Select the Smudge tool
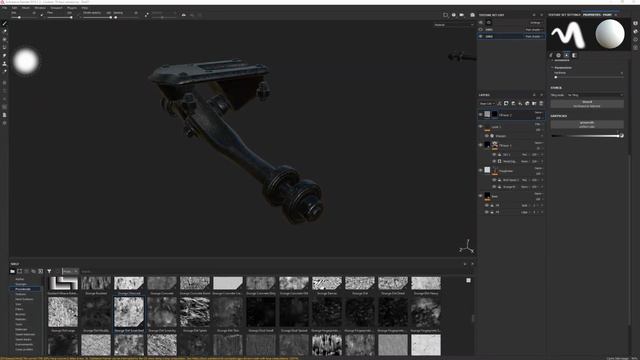The image size is (640, 360). tap(4, 56)
